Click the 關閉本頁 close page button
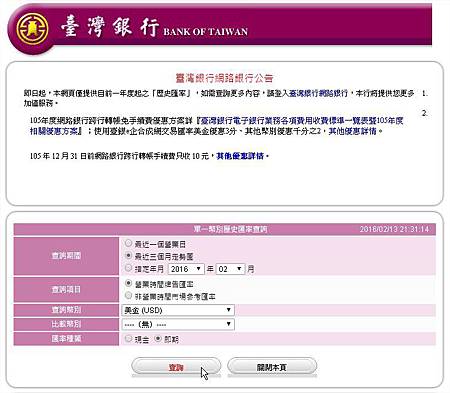 pos(272,367)
